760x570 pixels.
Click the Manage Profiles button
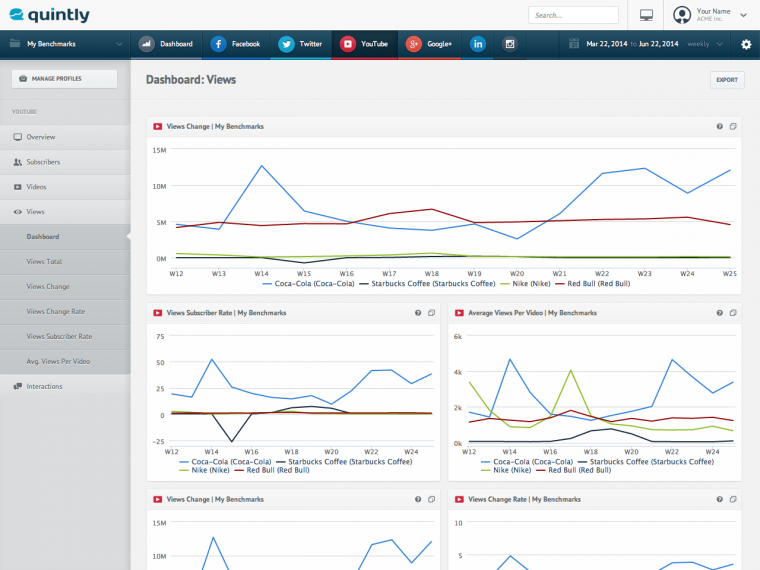coord(64,79)
